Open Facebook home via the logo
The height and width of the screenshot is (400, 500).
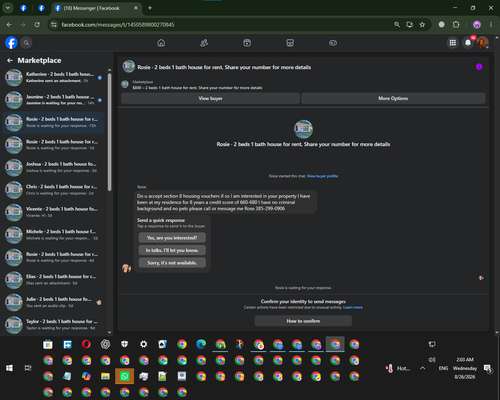(11, 43)
